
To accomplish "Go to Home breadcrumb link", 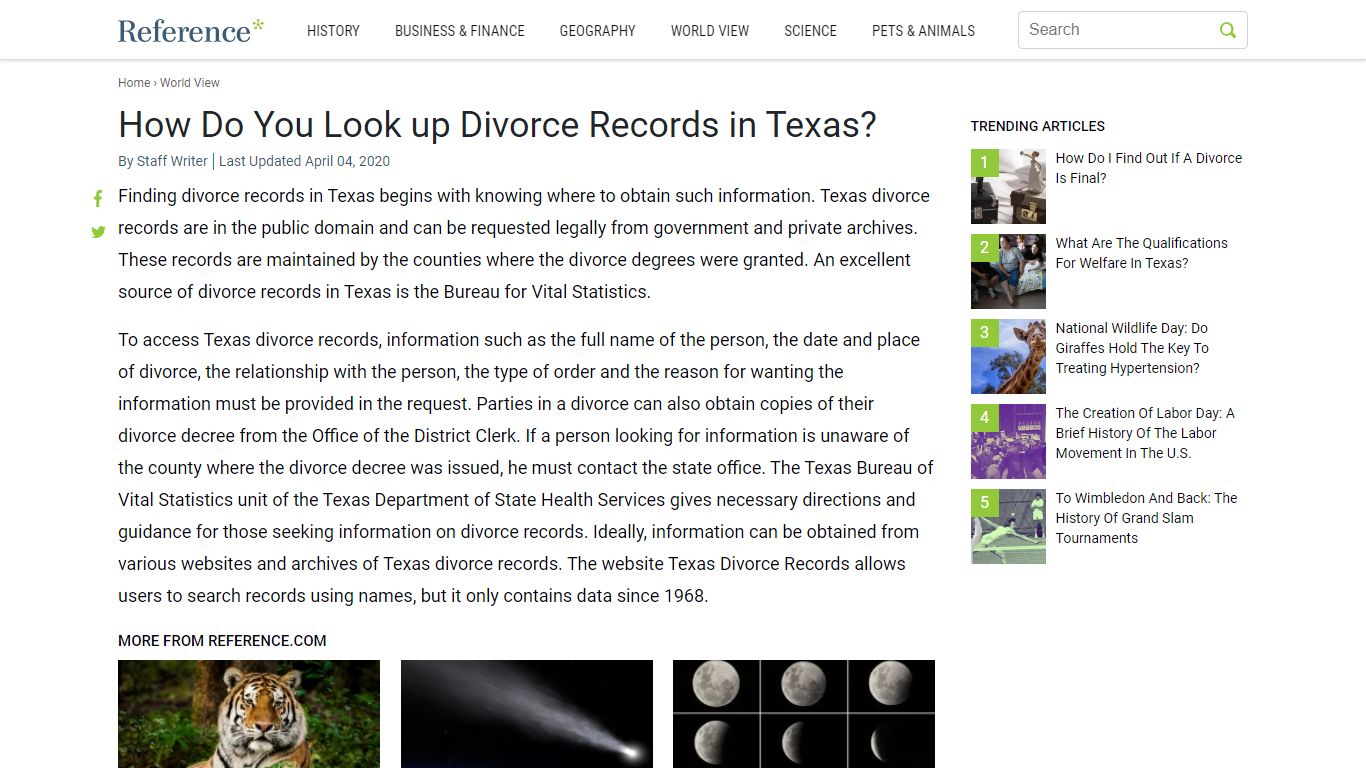I will 134,83.
